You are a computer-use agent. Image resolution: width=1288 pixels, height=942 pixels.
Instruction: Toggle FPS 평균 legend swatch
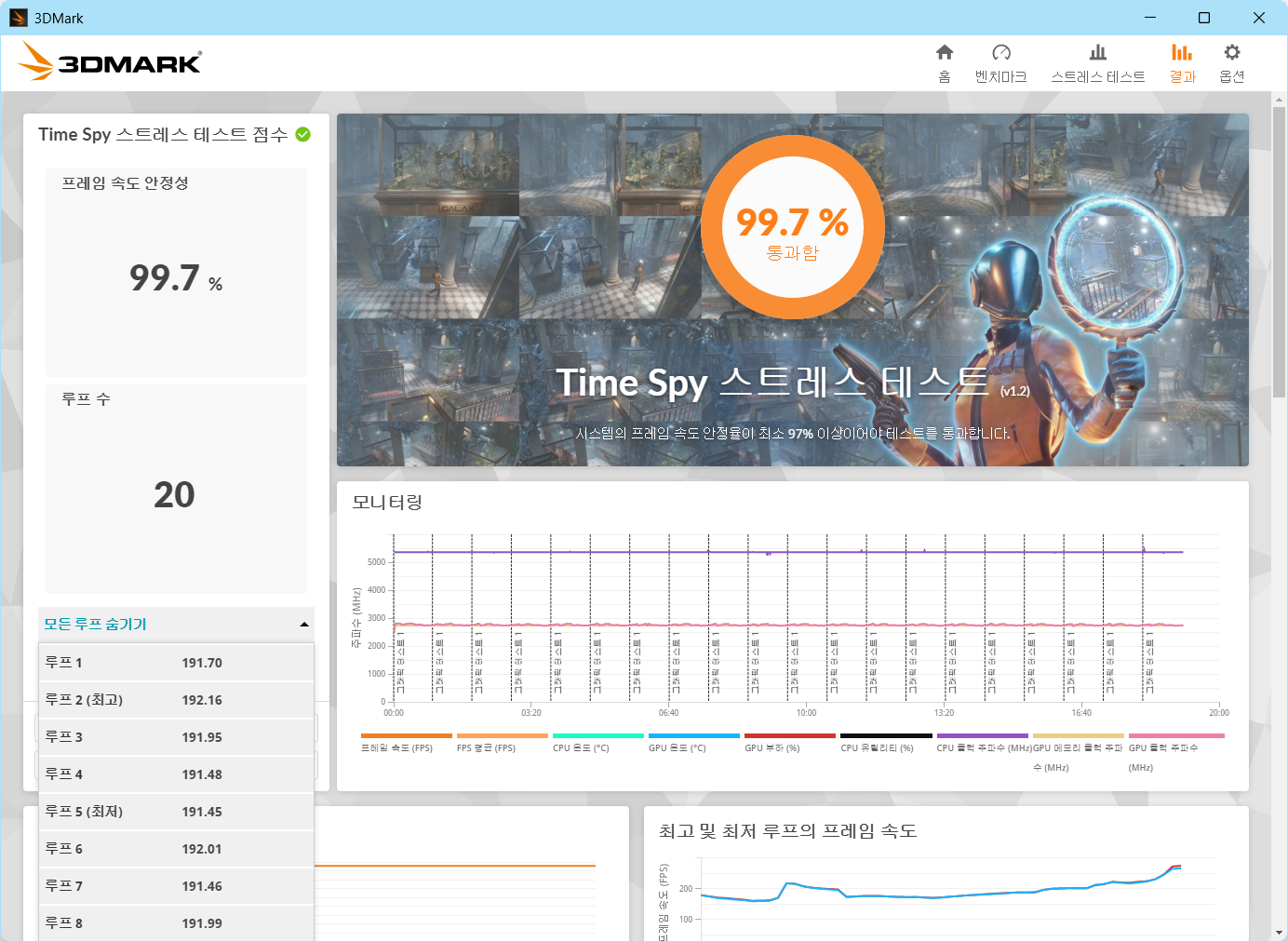pyautogui.click(x=503, y=735)
